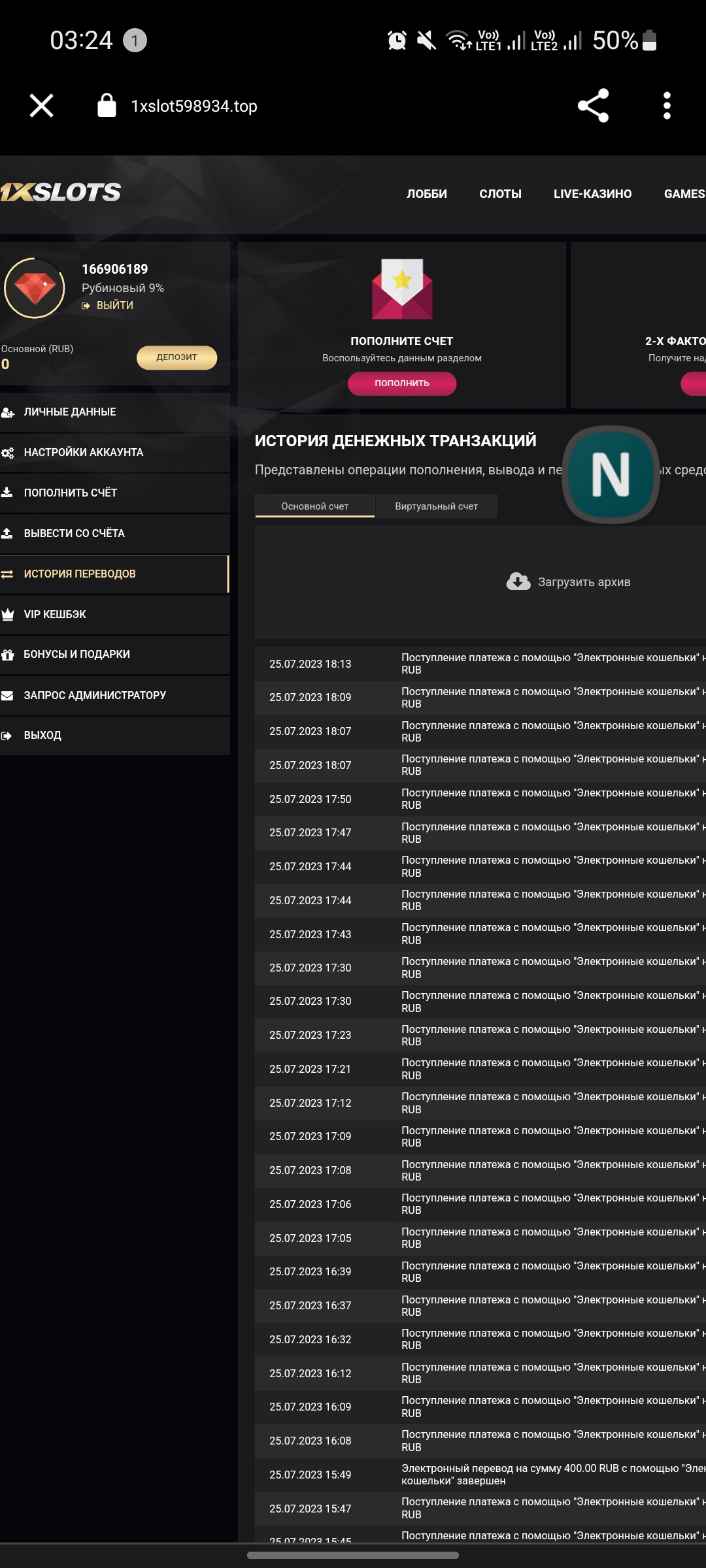Open VIP КЕШБЭК sidebar item
The height and width of the screenshot is (1568, 706).
point(55,615)
